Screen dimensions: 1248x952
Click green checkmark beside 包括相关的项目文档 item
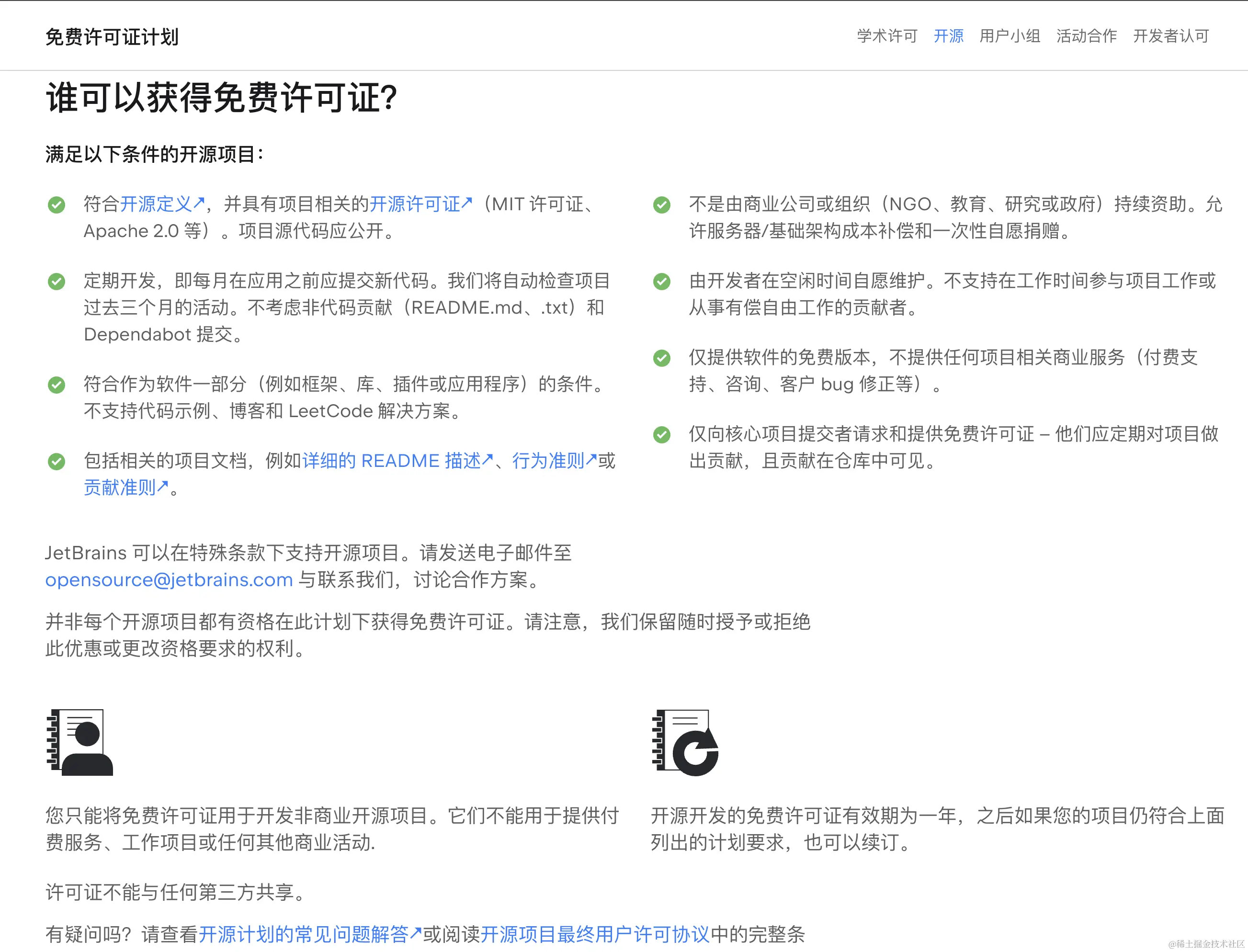tap(56, 461)
